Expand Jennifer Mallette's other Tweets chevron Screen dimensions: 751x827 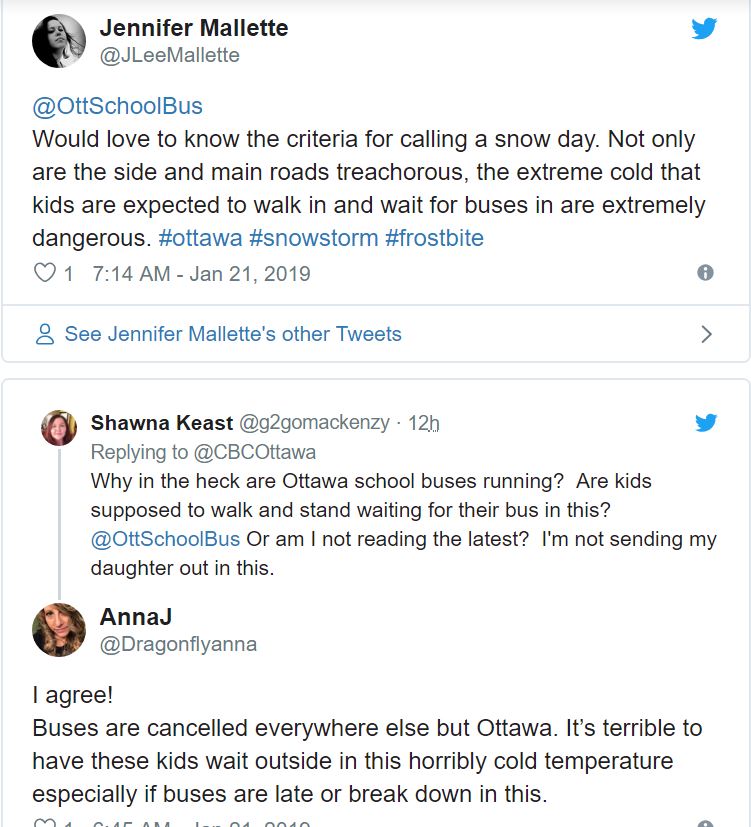coord(706,334)
